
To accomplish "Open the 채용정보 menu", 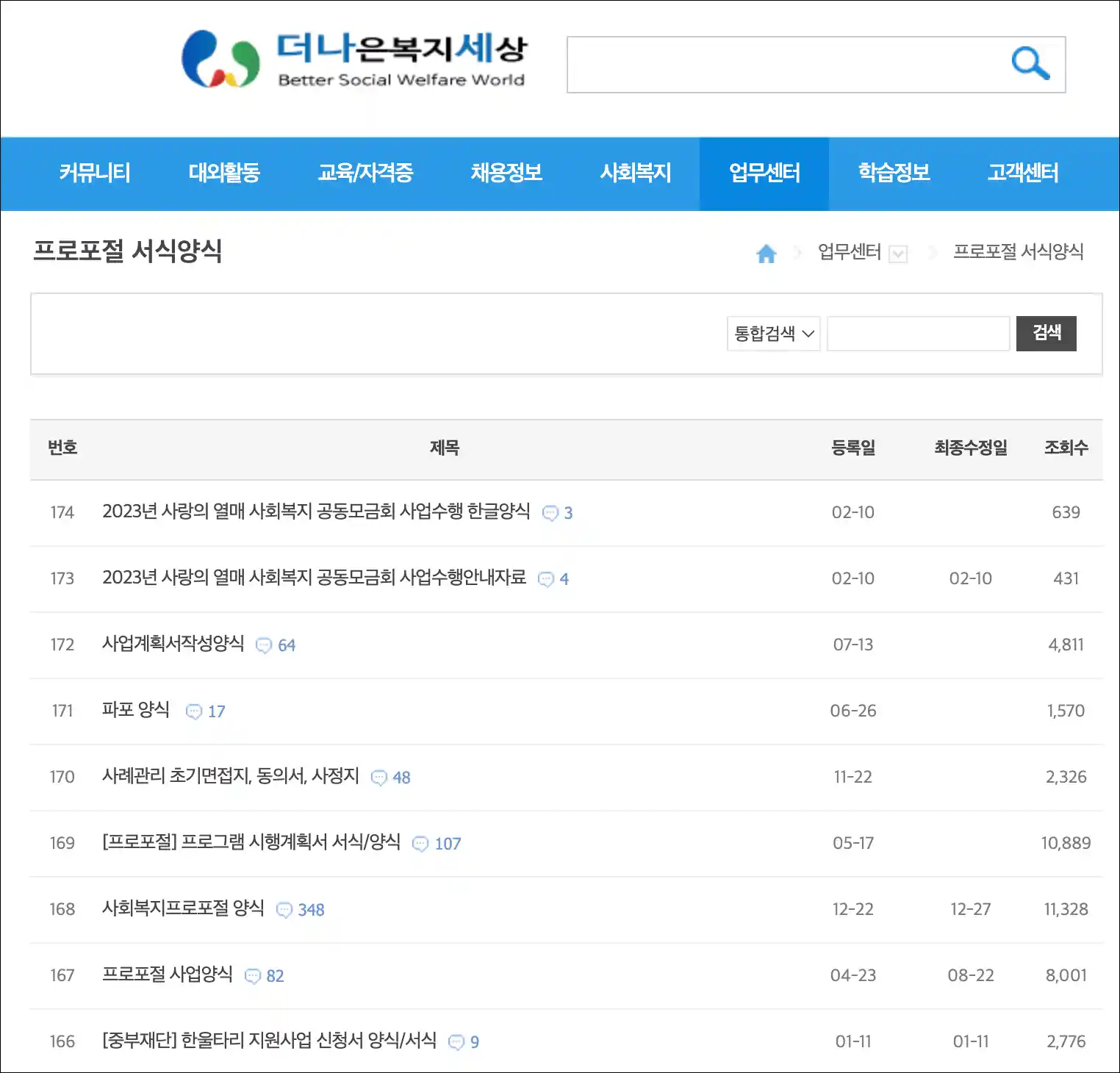I will point(506,173).
